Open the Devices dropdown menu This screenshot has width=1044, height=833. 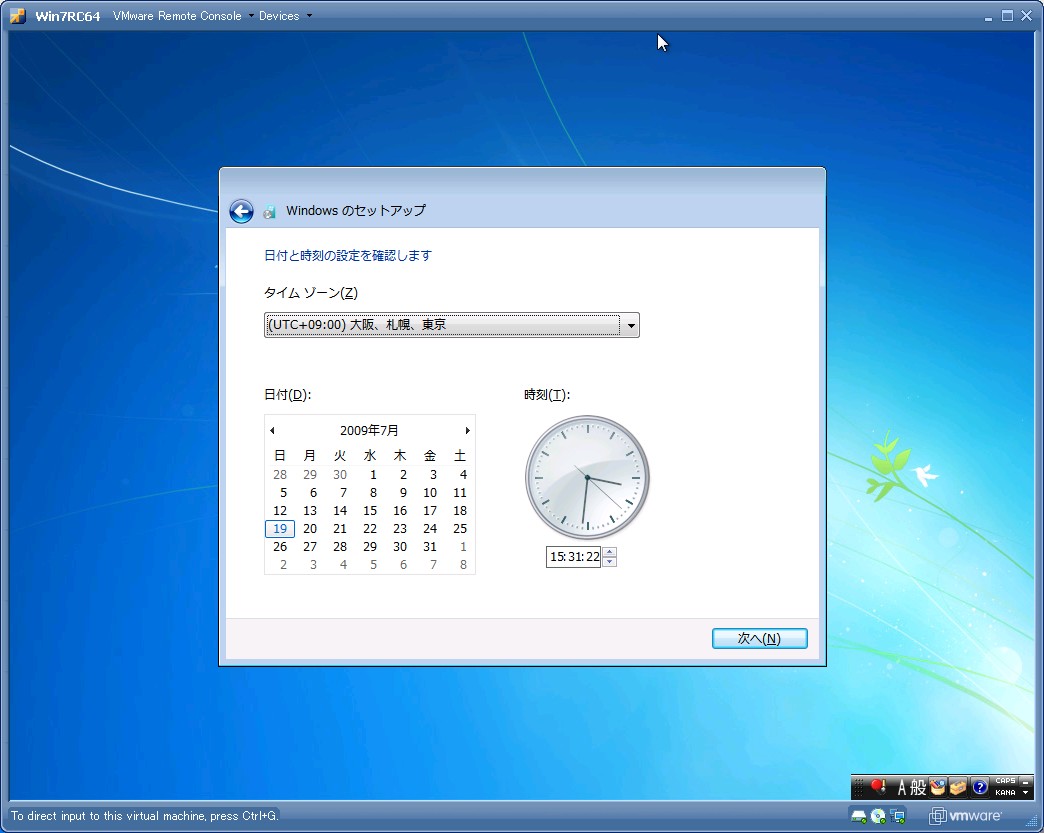click(285, 16)
